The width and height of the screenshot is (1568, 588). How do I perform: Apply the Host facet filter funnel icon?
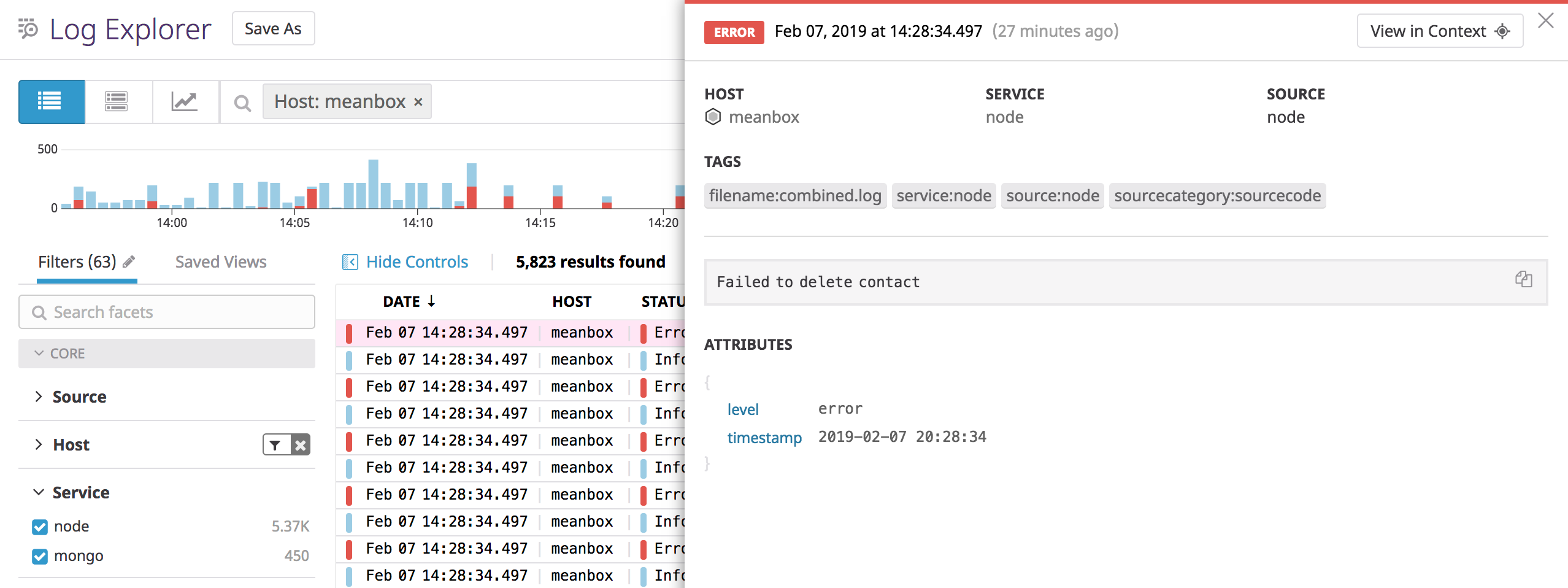[x=274, y=444]
